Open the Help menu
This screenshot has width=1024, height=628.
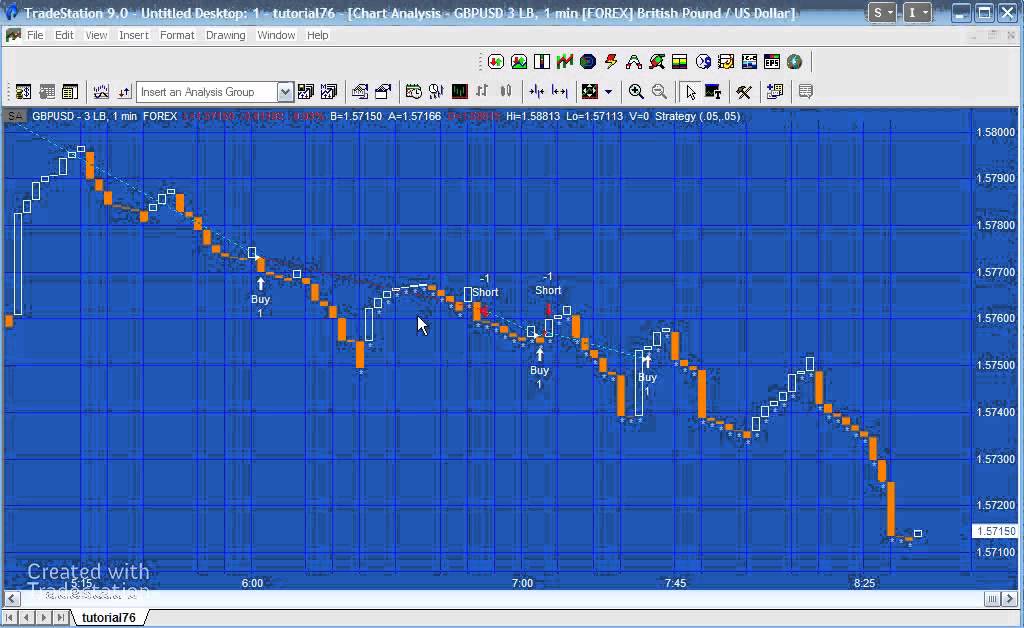pos(317,35)
